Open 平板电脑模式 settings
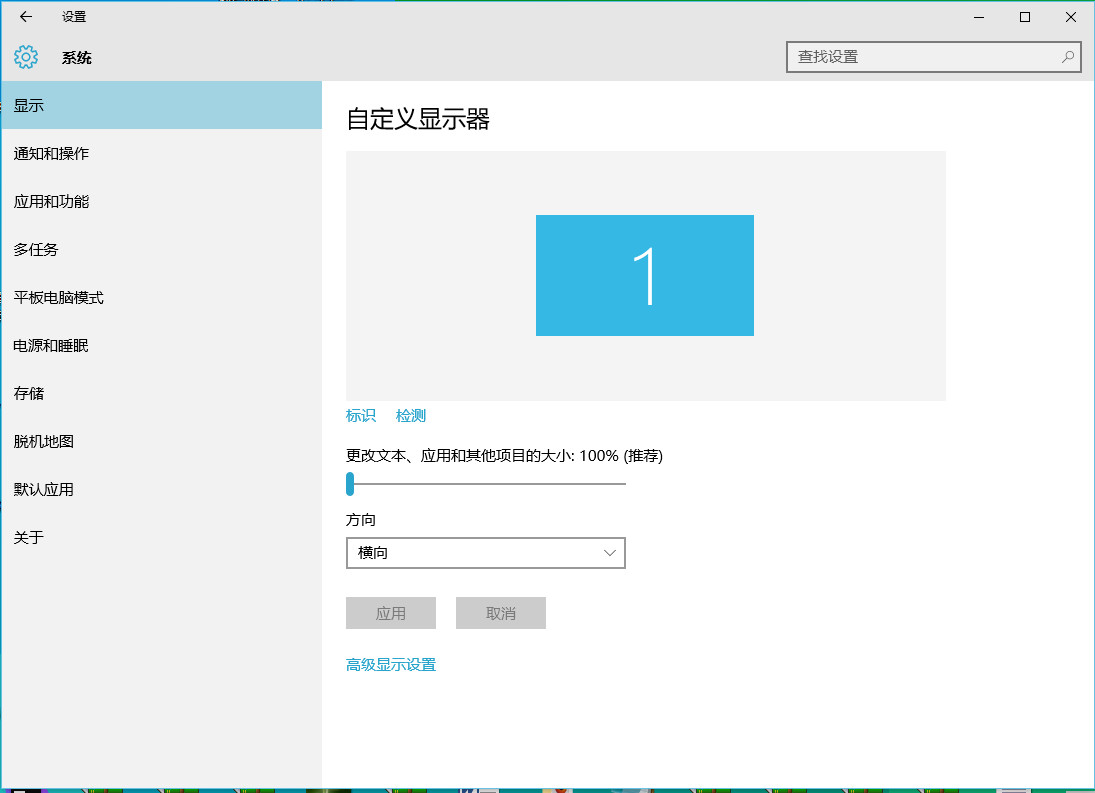 click(x=161, y=297)
